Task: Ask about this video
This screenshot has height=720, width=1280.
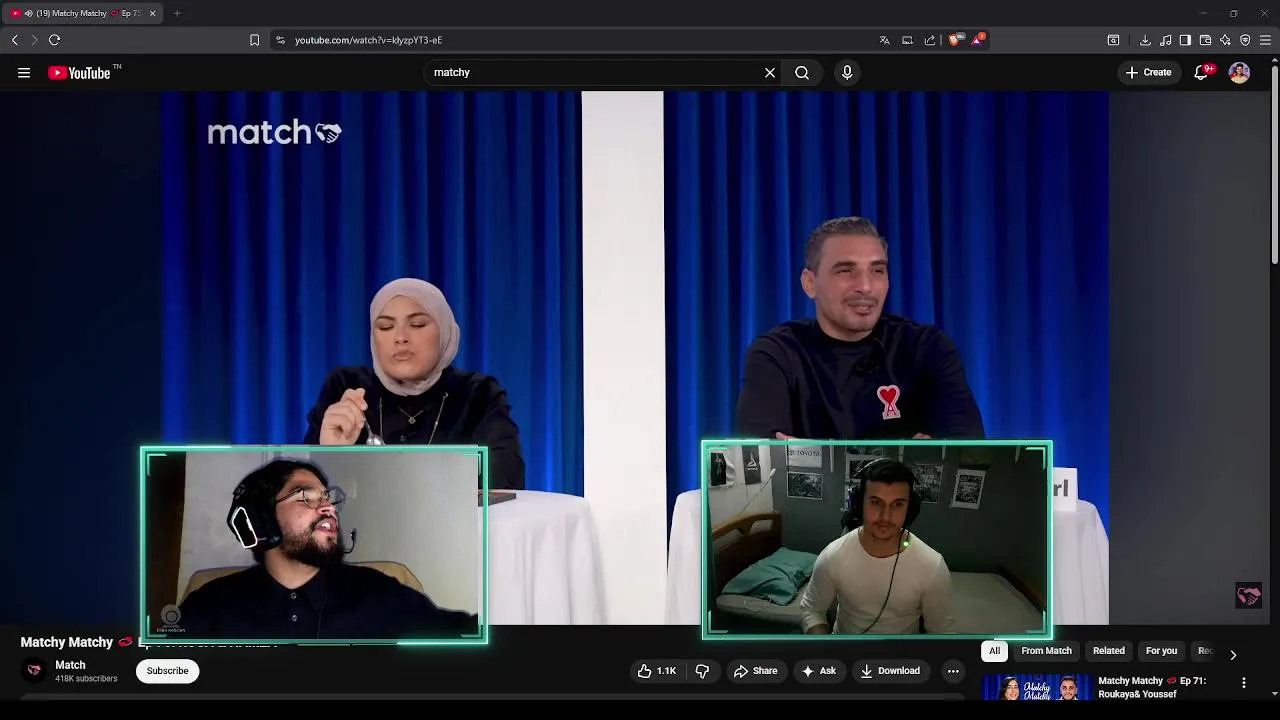Action: click(818, 671)
